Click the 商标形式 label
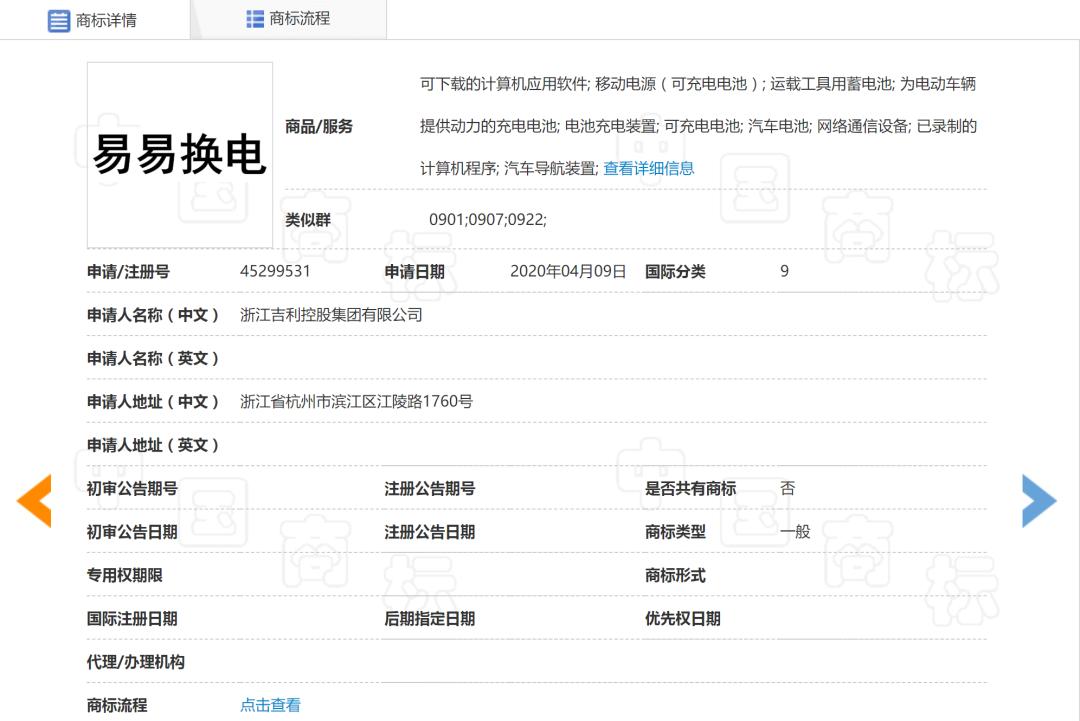The width and height of the screenshot is (1080, 721). 675,575
